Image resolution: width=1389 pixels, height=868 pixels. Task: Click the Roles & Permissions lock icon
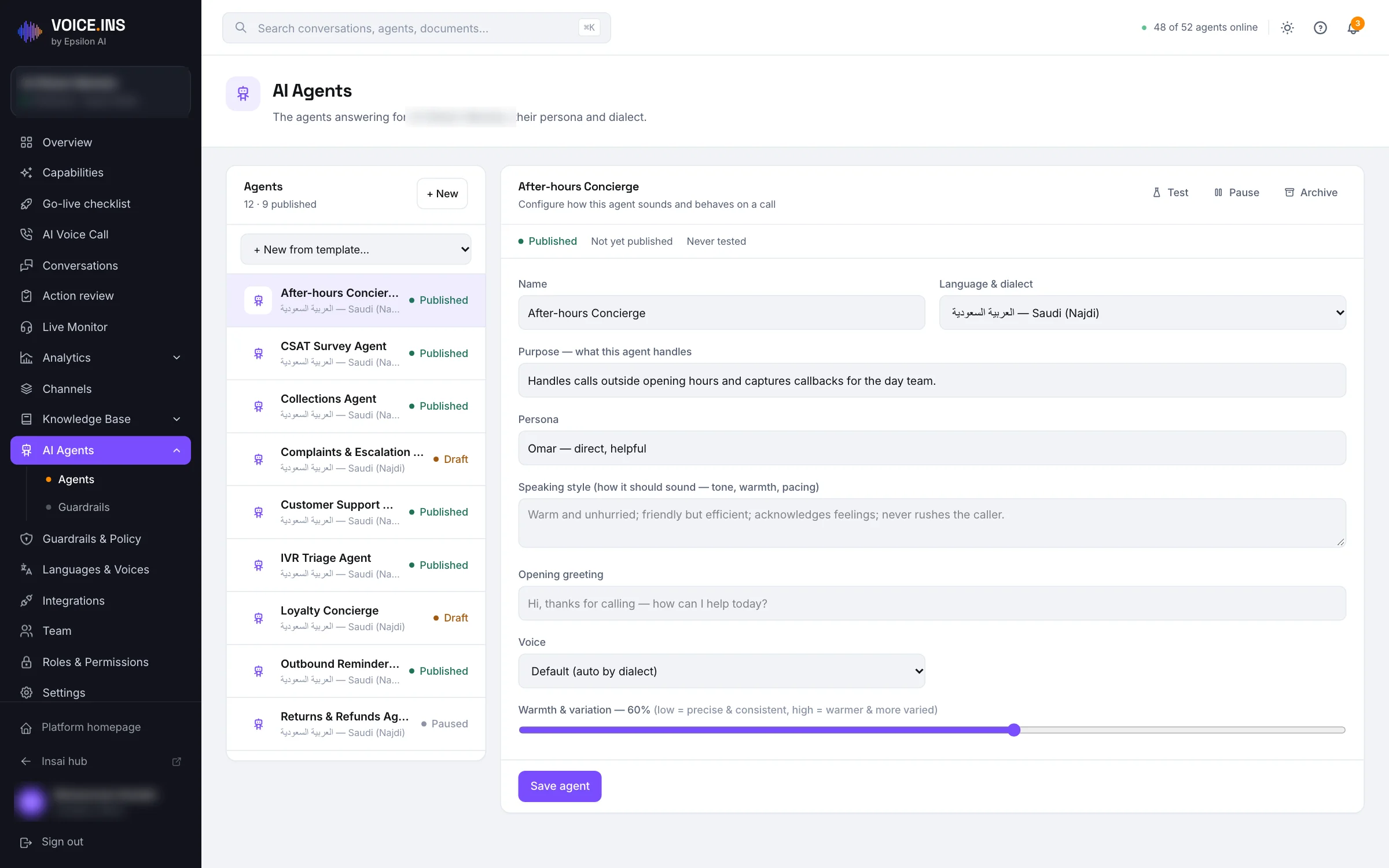27,662
